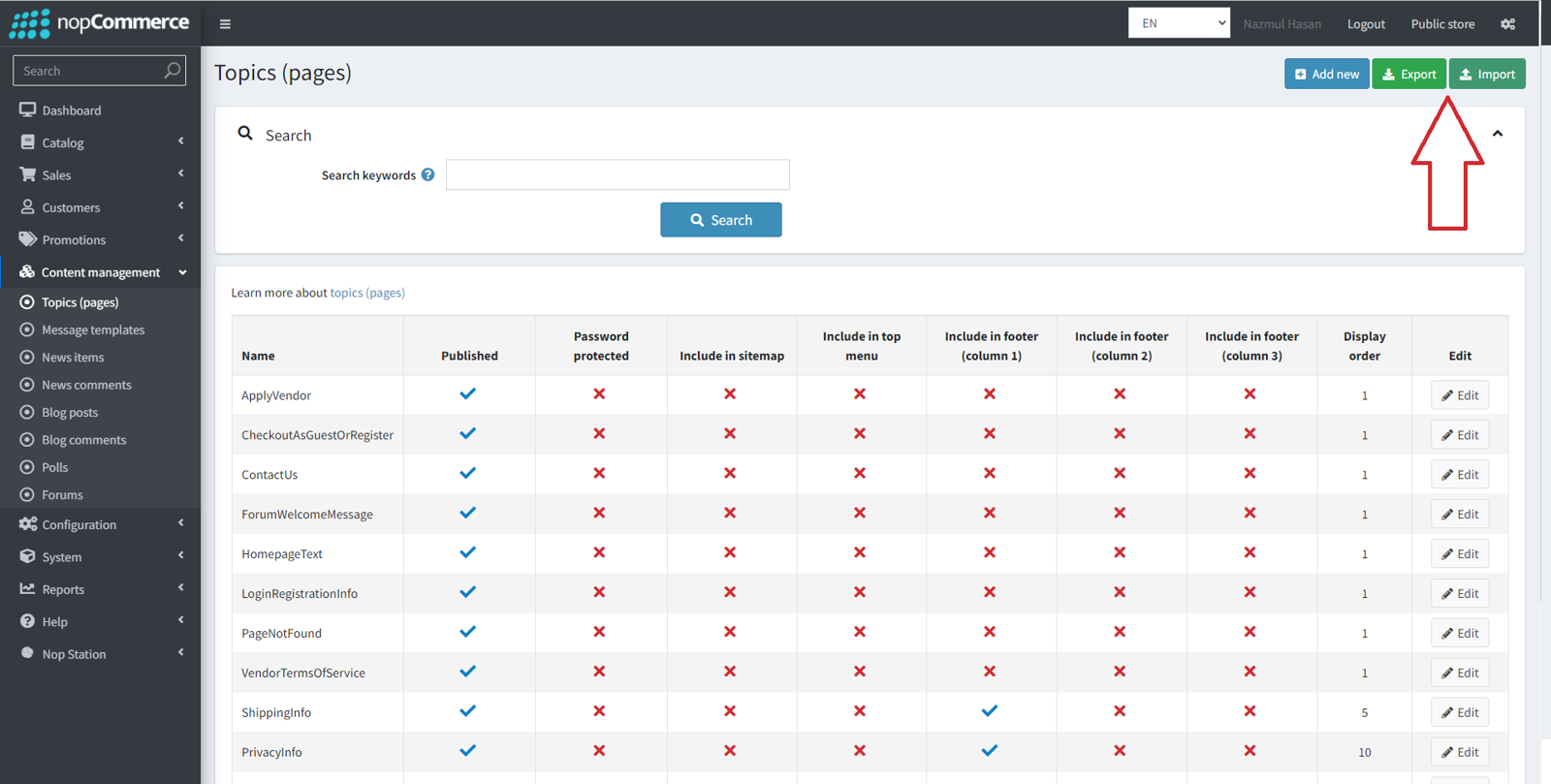
Task: Click footer column 1 checkmark for ShippingInfo
Action: point(990,711)
